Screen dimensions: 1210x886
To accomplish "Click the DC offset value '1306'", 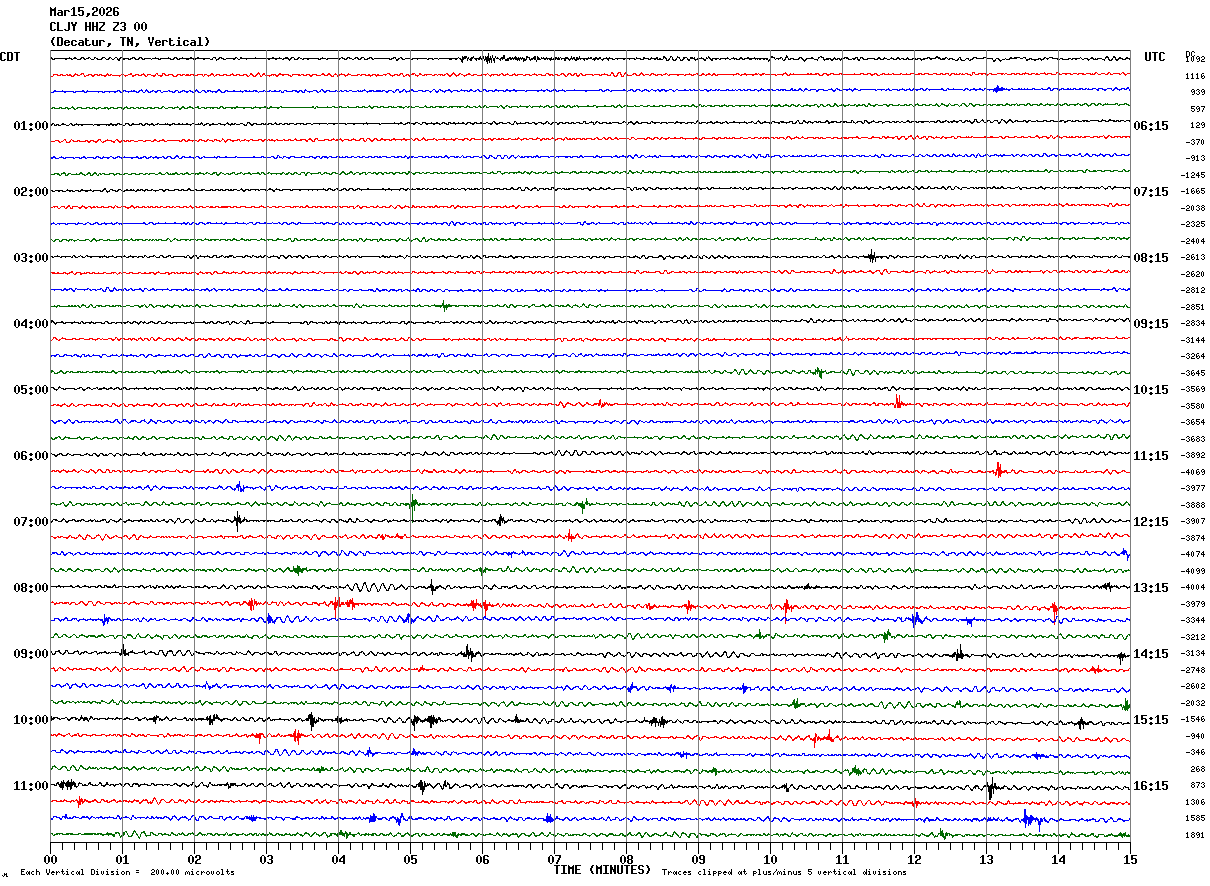I will point(1195,802).
